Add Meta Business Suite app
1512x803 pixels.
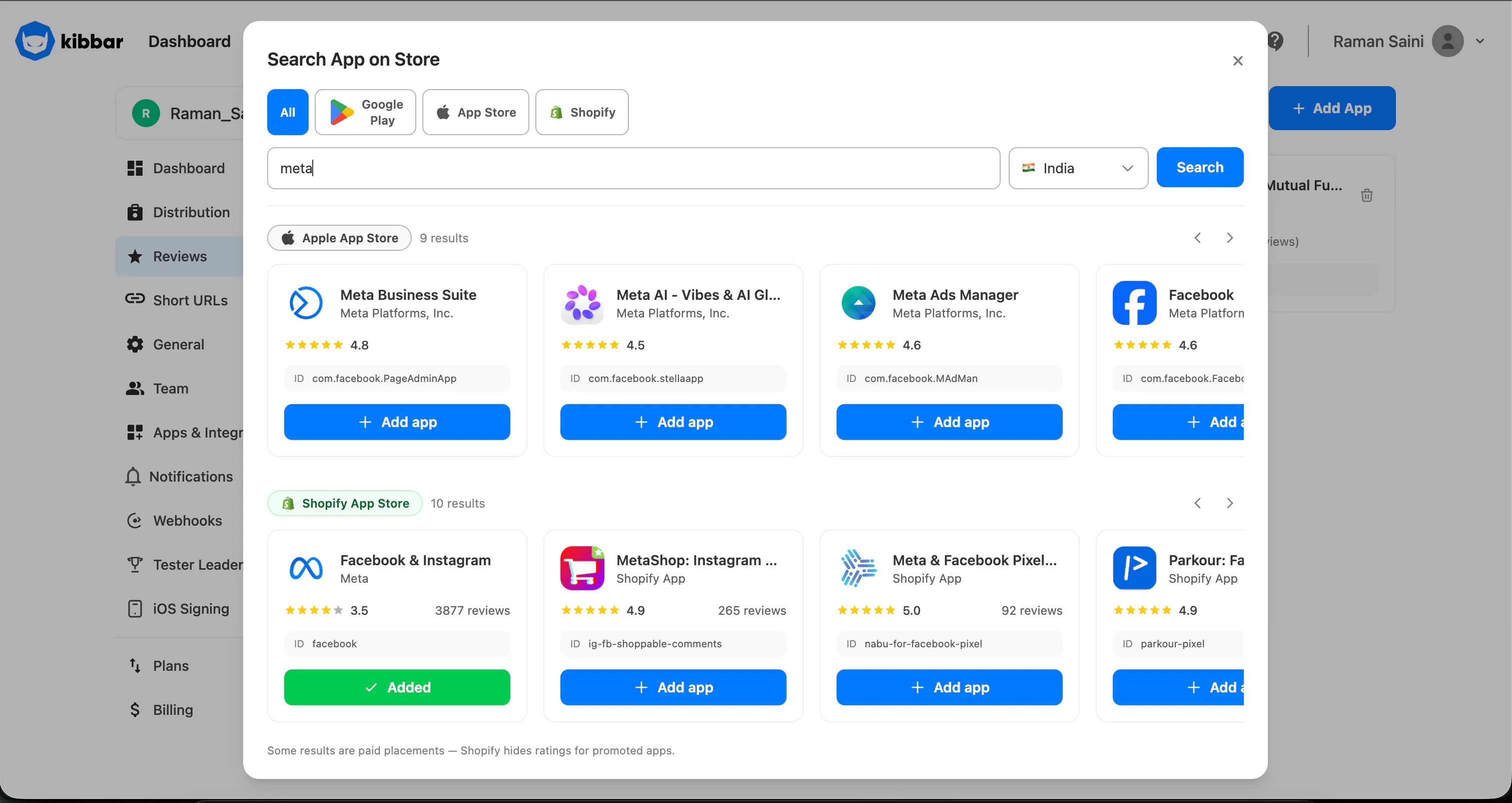[x=397, y=422]
